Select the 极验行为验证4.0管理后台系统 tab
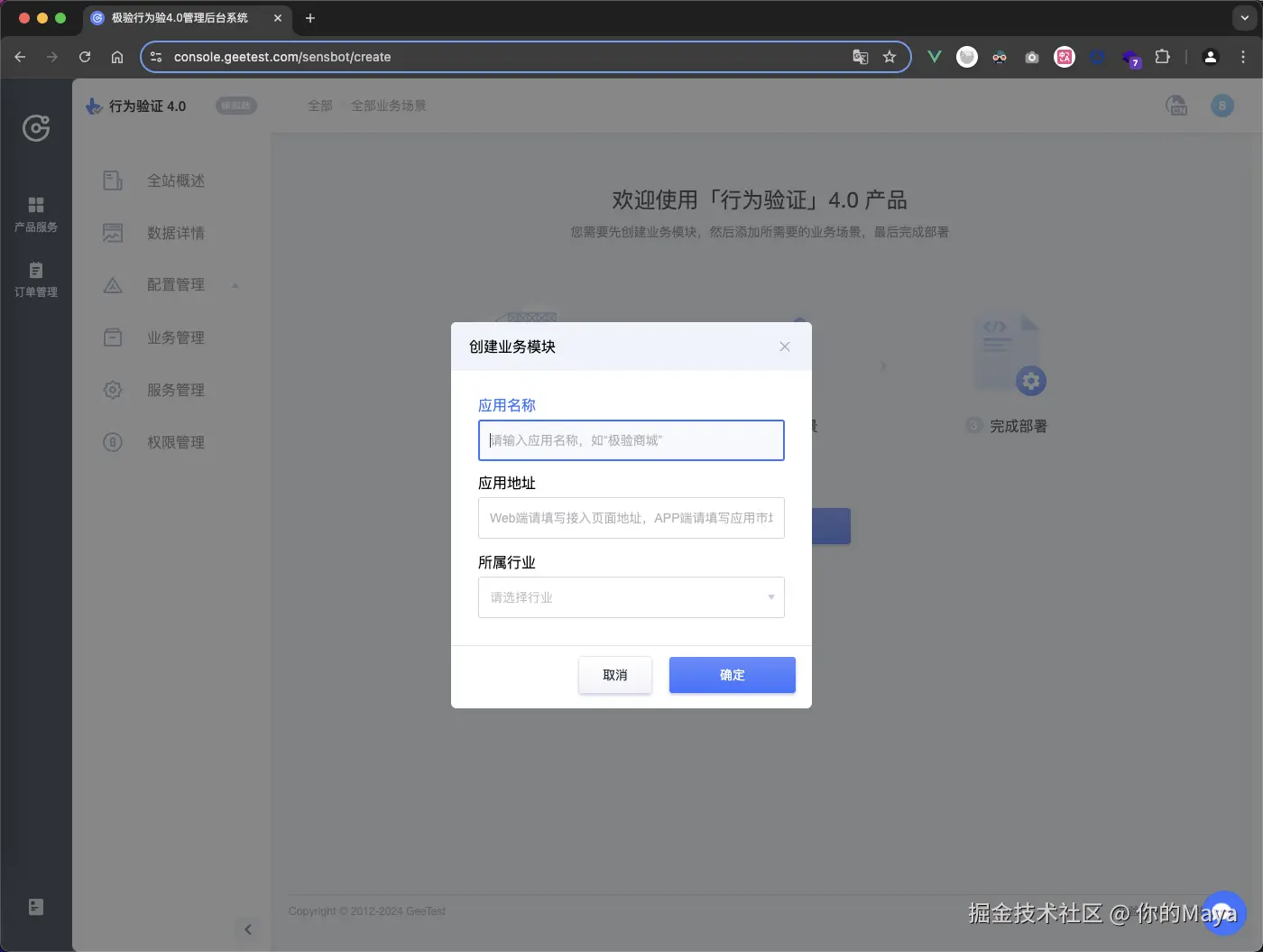Image resolution: width=1263 pixels, height=952 pixels. point(188,18)
